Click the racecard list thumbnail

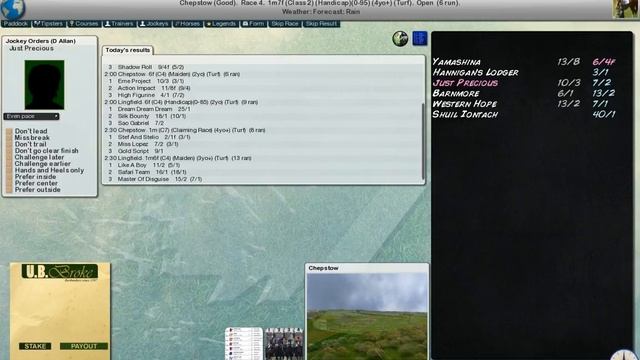pyautogui.click(x=244, y=343)
